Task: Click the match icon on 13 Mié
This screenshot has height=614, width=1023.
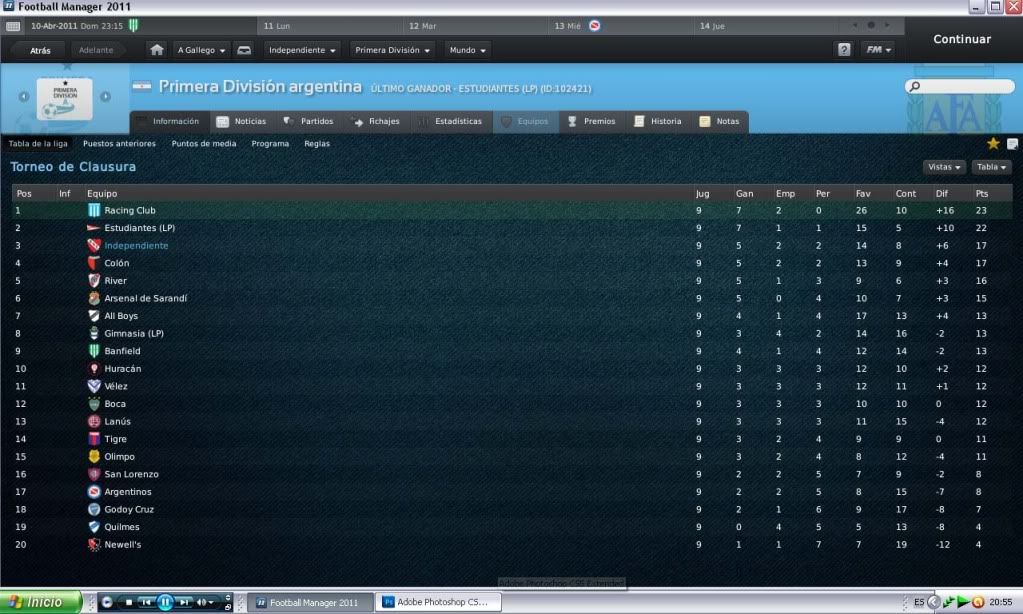Action: [x=594, y=25]
